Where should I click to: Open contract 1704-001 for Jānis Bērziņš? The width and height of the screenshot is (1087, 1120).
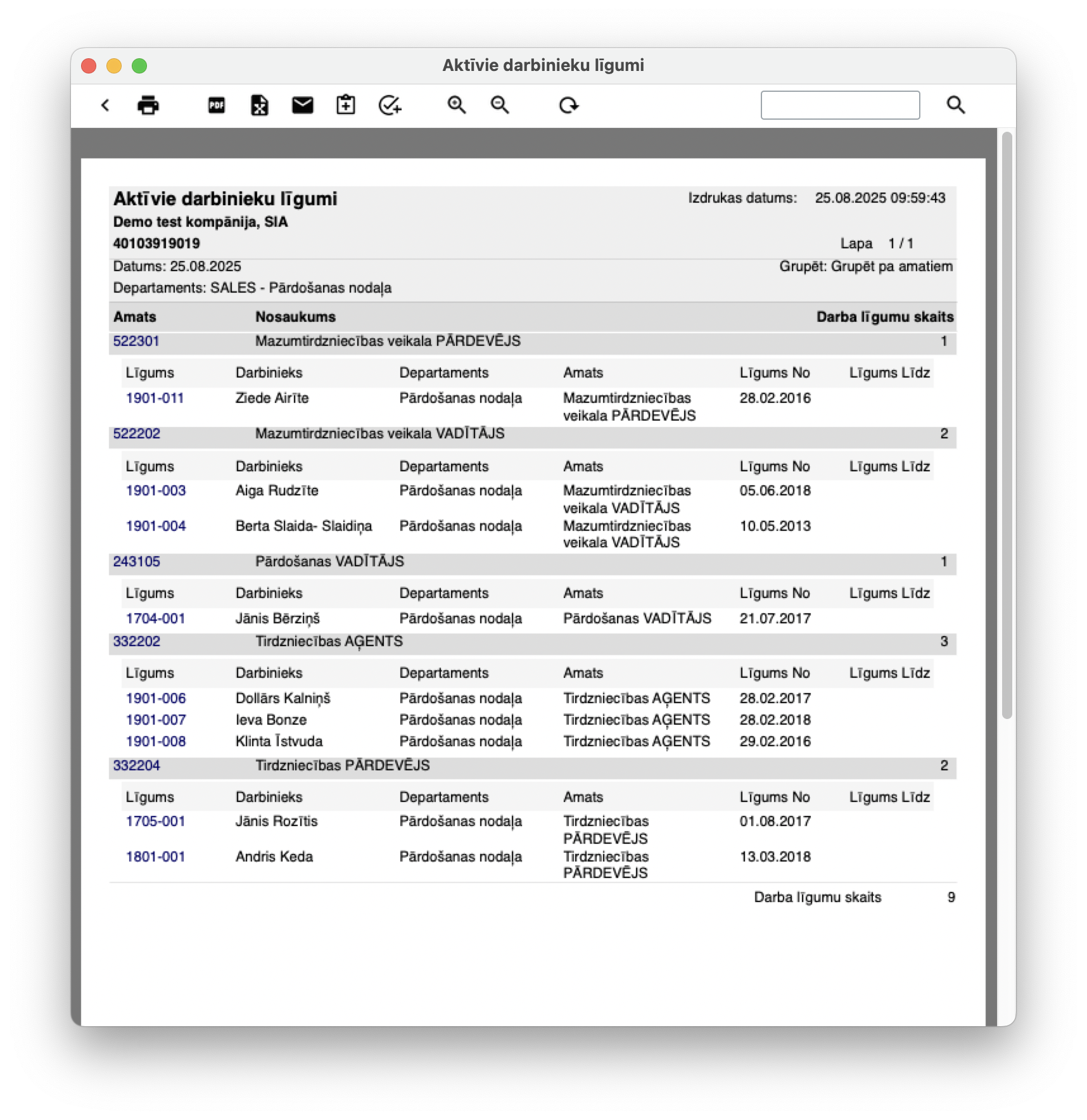tap(155, 619)
